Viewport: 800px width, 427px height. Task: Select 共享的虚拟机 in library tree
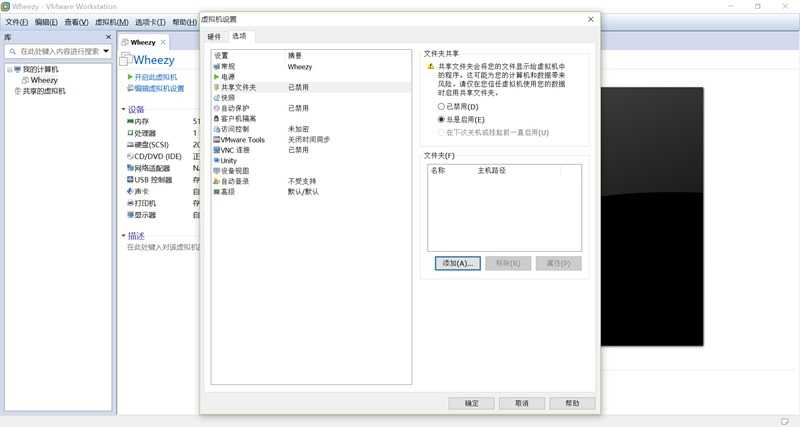(x=44, y=91)
